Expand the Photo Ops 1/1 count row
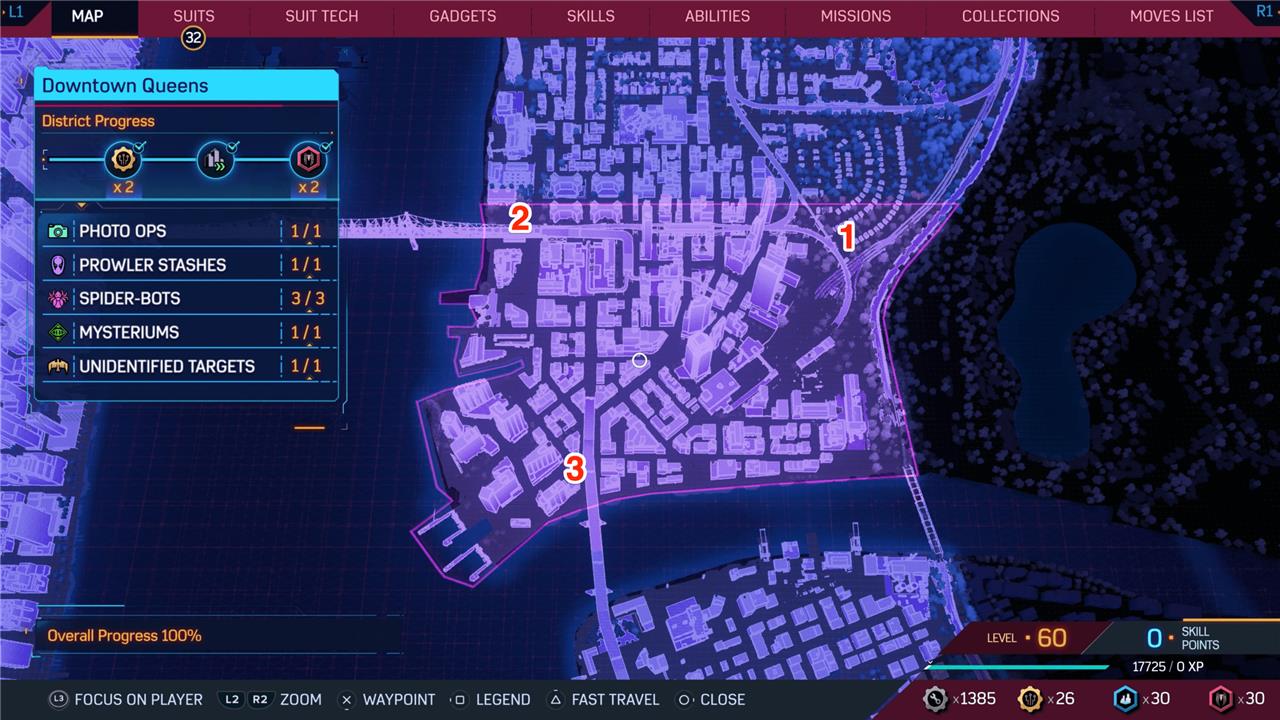The image size is (1280, 720). (x=306, y=231)
